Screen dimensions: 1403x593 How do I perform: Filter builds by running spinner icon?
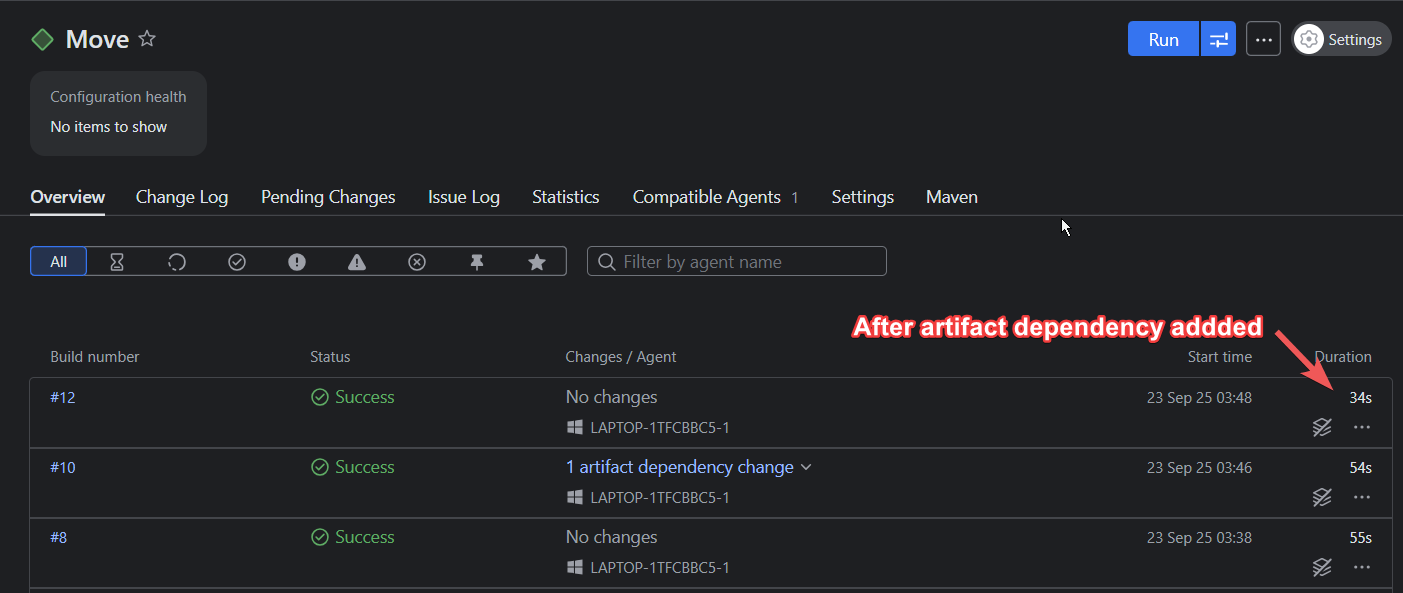click(177, 262)
